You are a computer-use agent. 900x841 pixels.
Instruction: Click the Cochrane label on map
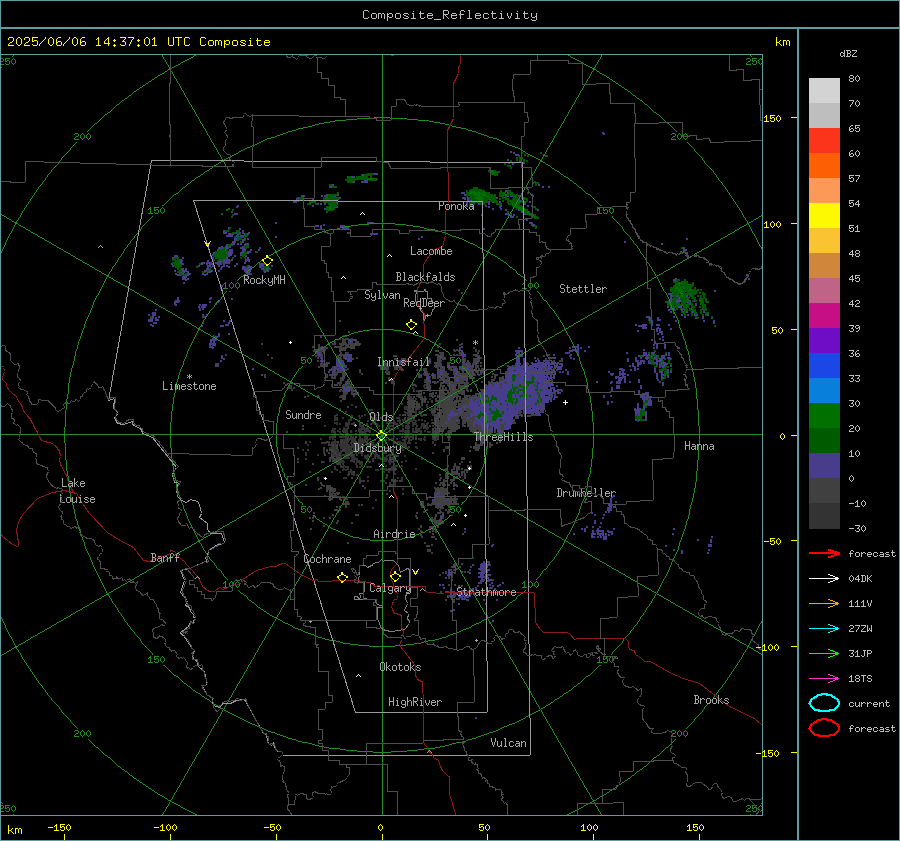[x=327, y=559]
